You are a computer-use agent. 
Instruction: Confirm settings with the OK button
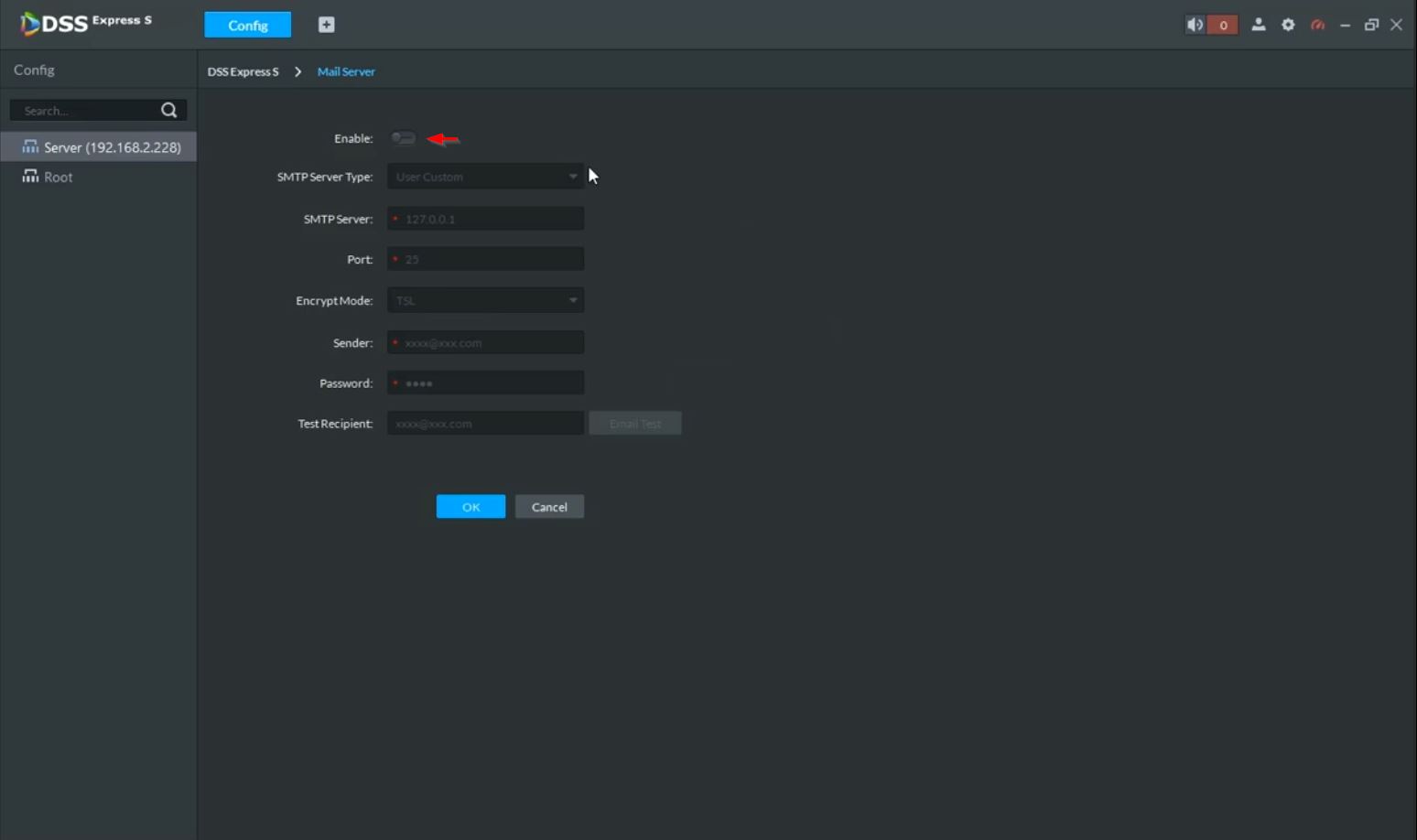point(471,507)
